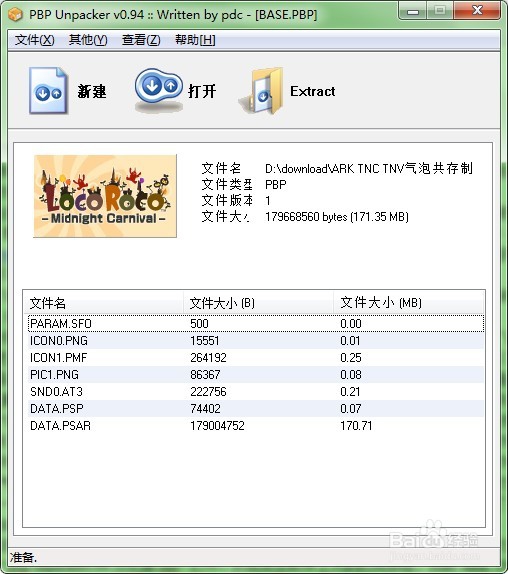Select the DATA.PSAR row

click(x=256, y=426)
